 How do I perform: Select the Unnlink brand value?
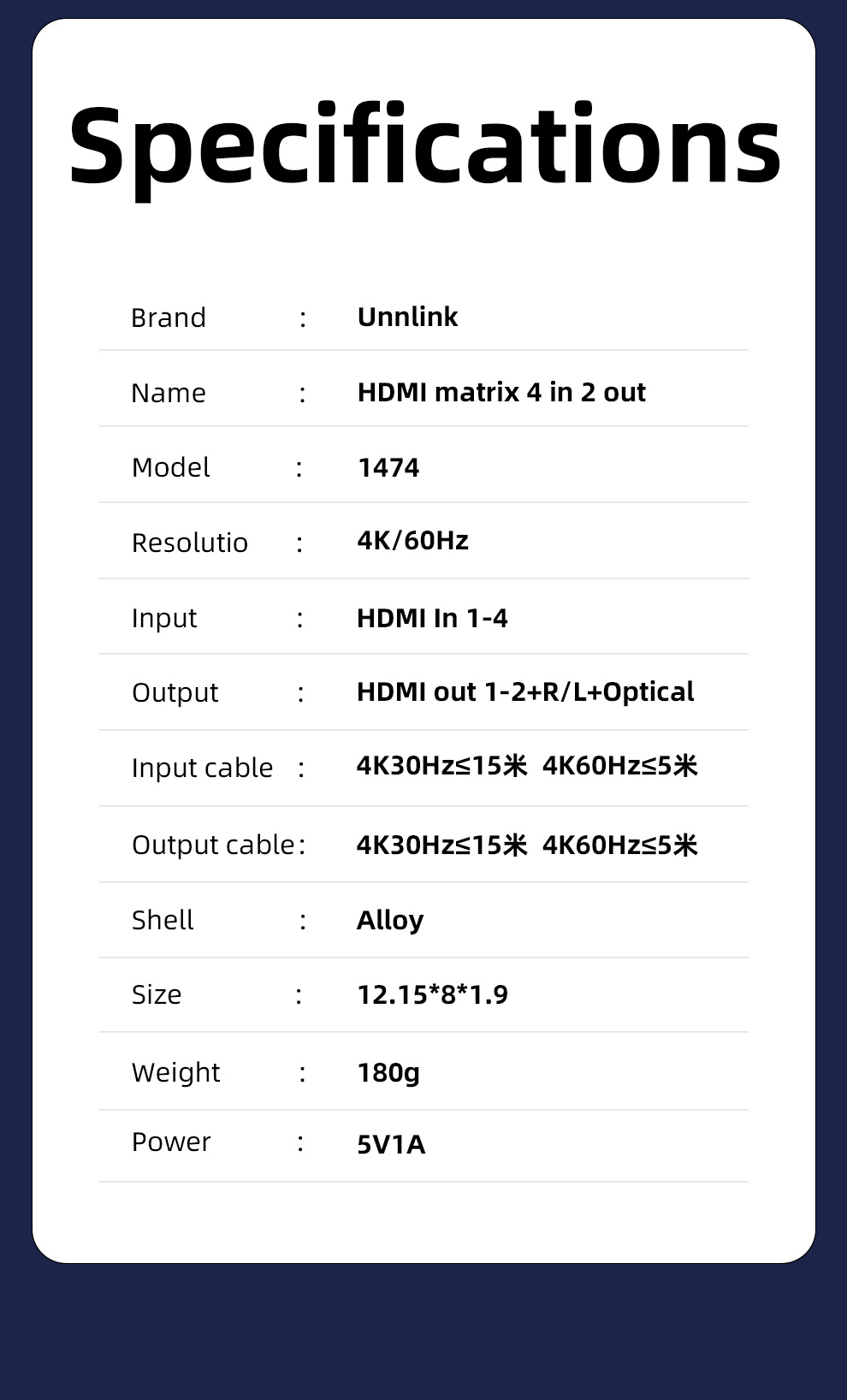[407, 317]
